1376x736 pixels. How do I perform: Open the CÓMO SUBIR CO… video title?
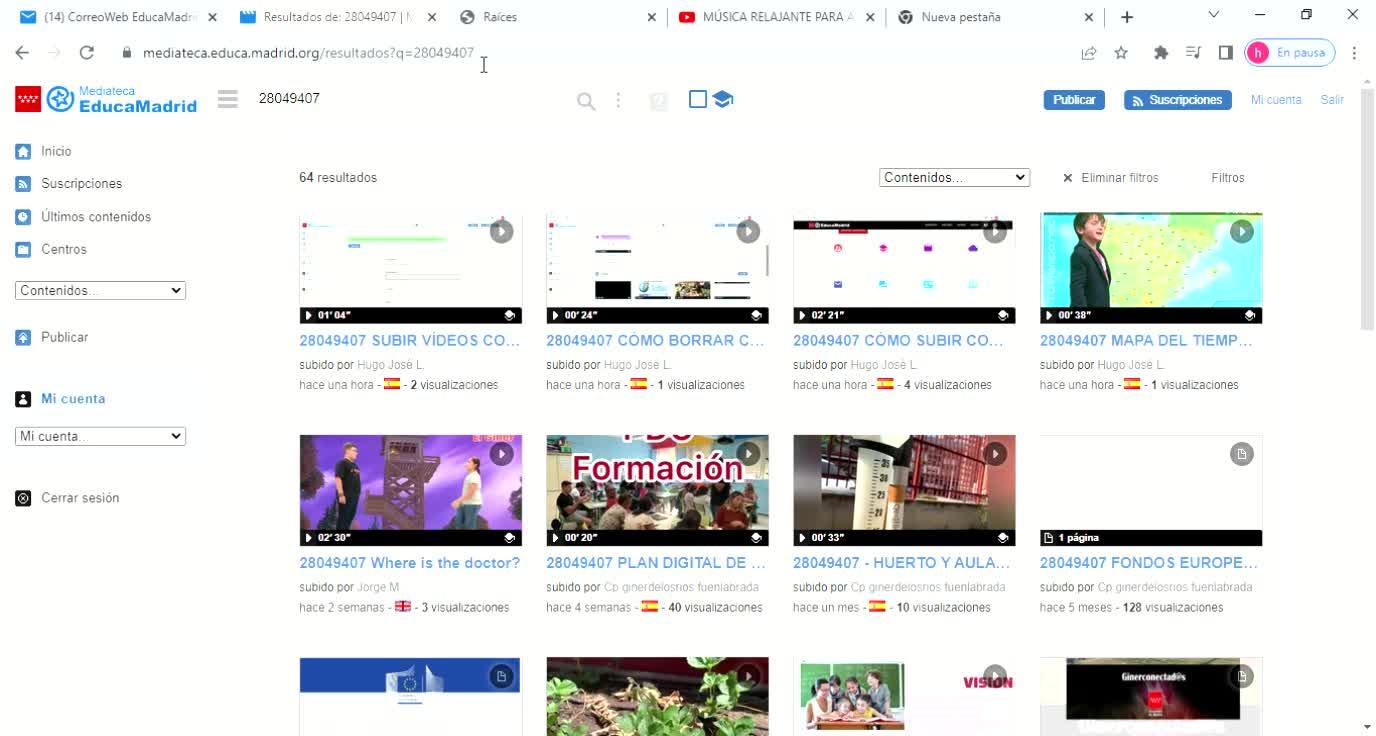point(898,341)
